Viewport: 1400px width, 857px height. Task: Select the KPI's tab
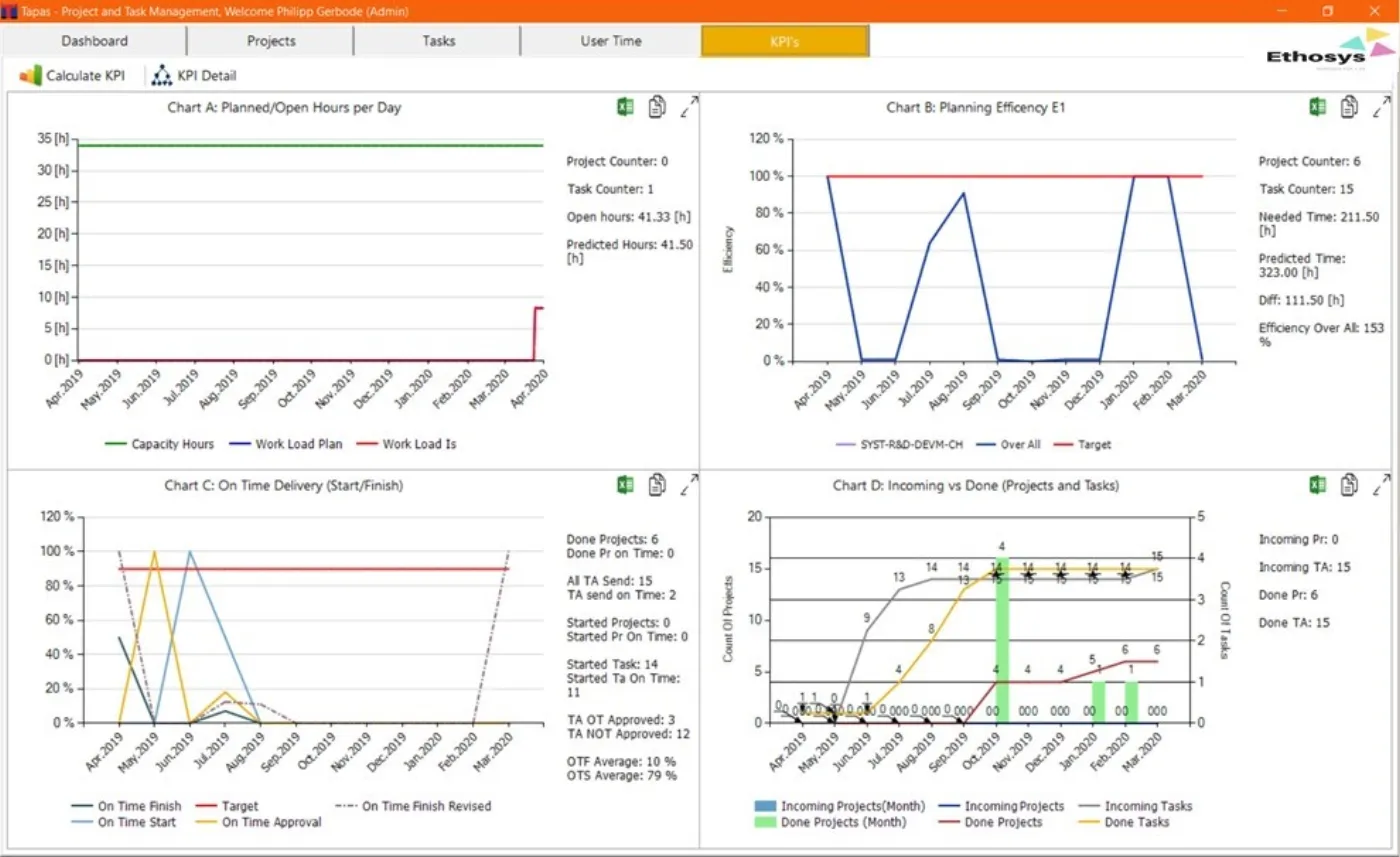pyautogui.click(x=785, y=41)
